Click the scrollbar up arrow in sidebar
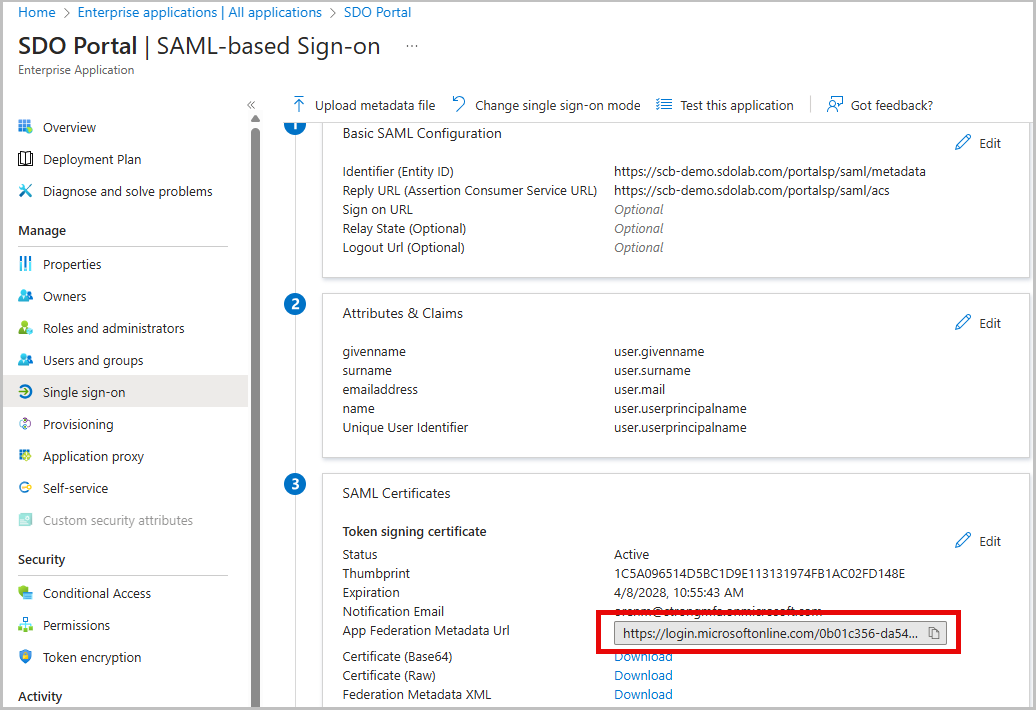The image size is (1036, 710). [x=255, y=119]
